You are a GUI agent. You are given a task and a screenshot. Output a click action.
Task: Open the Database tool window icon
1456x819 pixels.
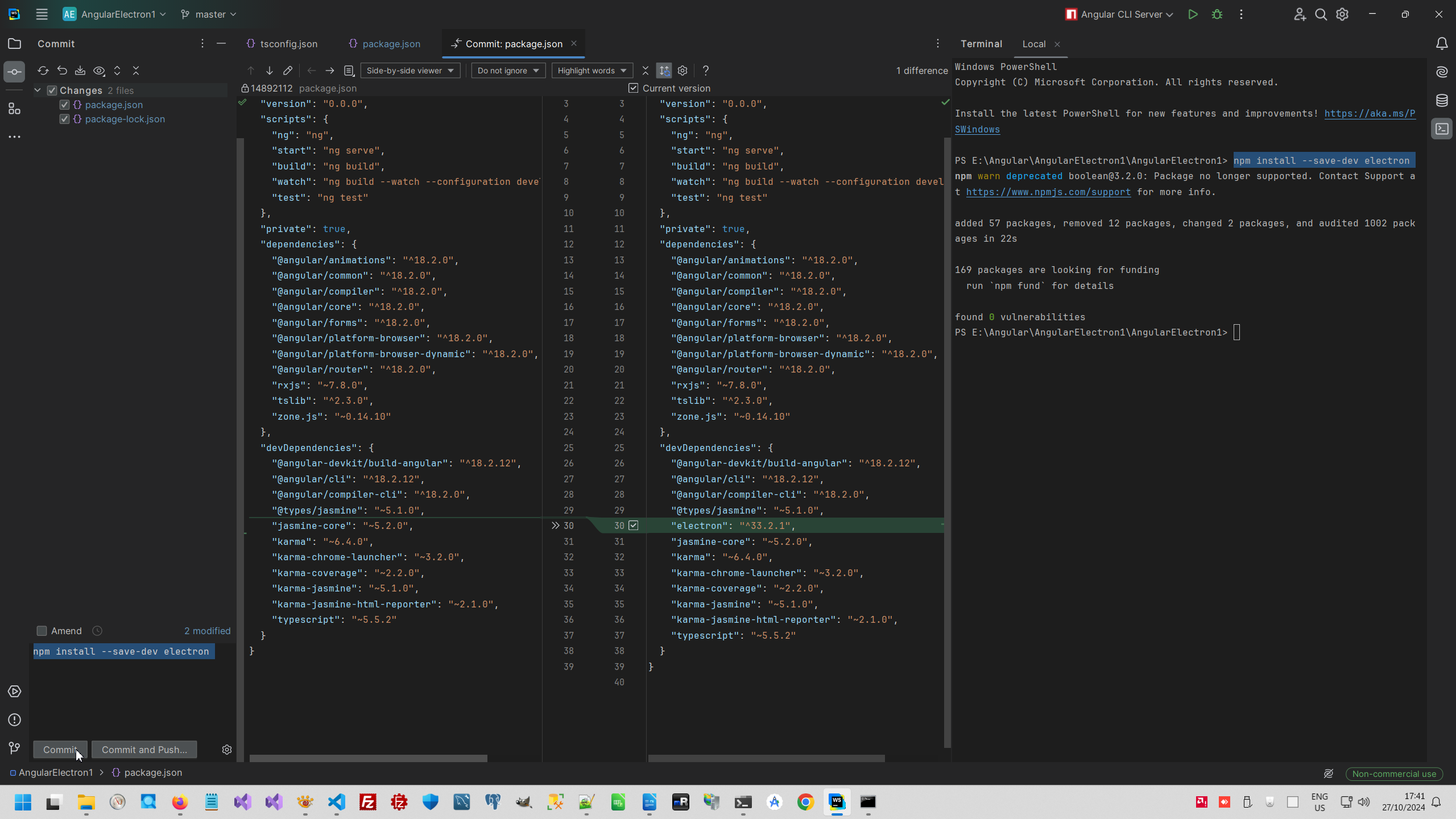click(1441, 101)
